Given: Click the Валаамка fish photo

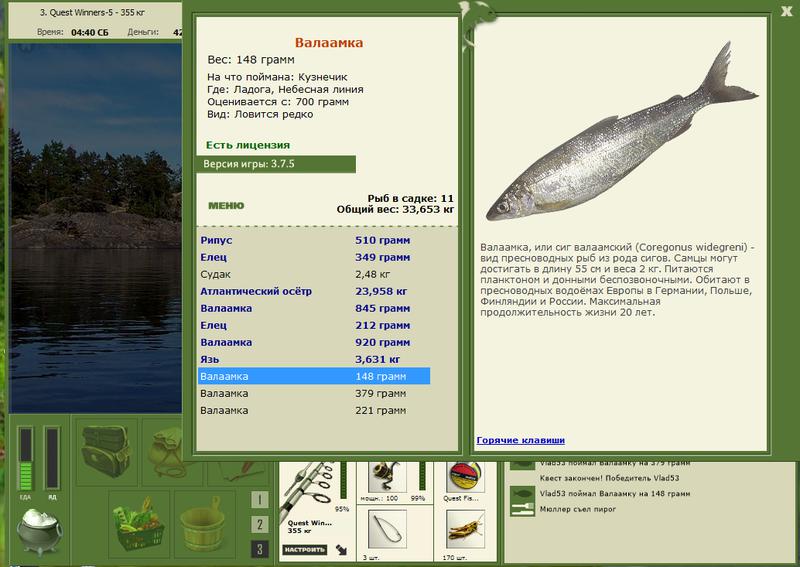Looking at the screenshot, I should 621,133.
